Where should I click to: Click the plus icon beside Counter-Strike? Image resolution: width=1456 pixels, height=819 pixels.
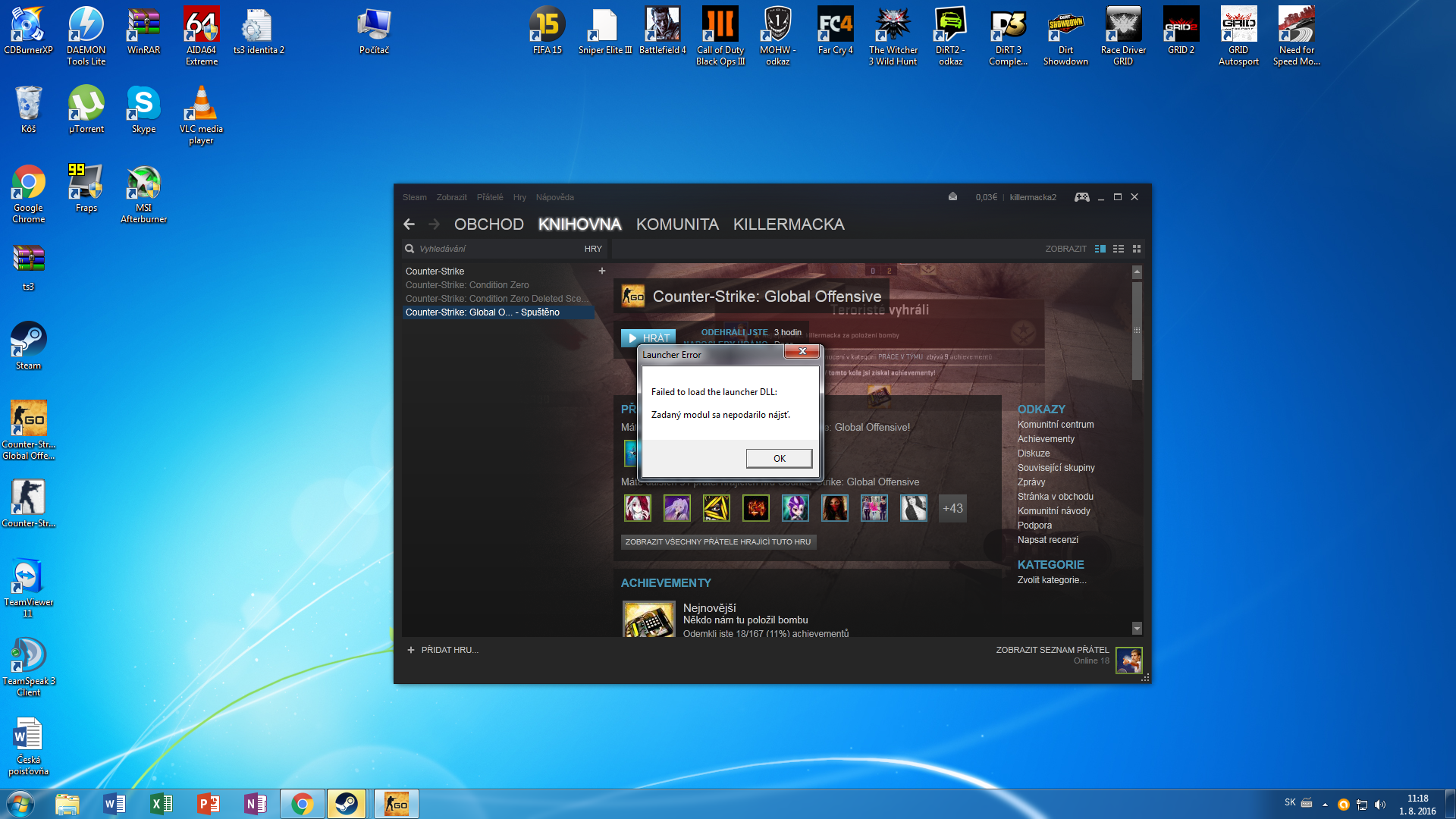pos(602,271)
